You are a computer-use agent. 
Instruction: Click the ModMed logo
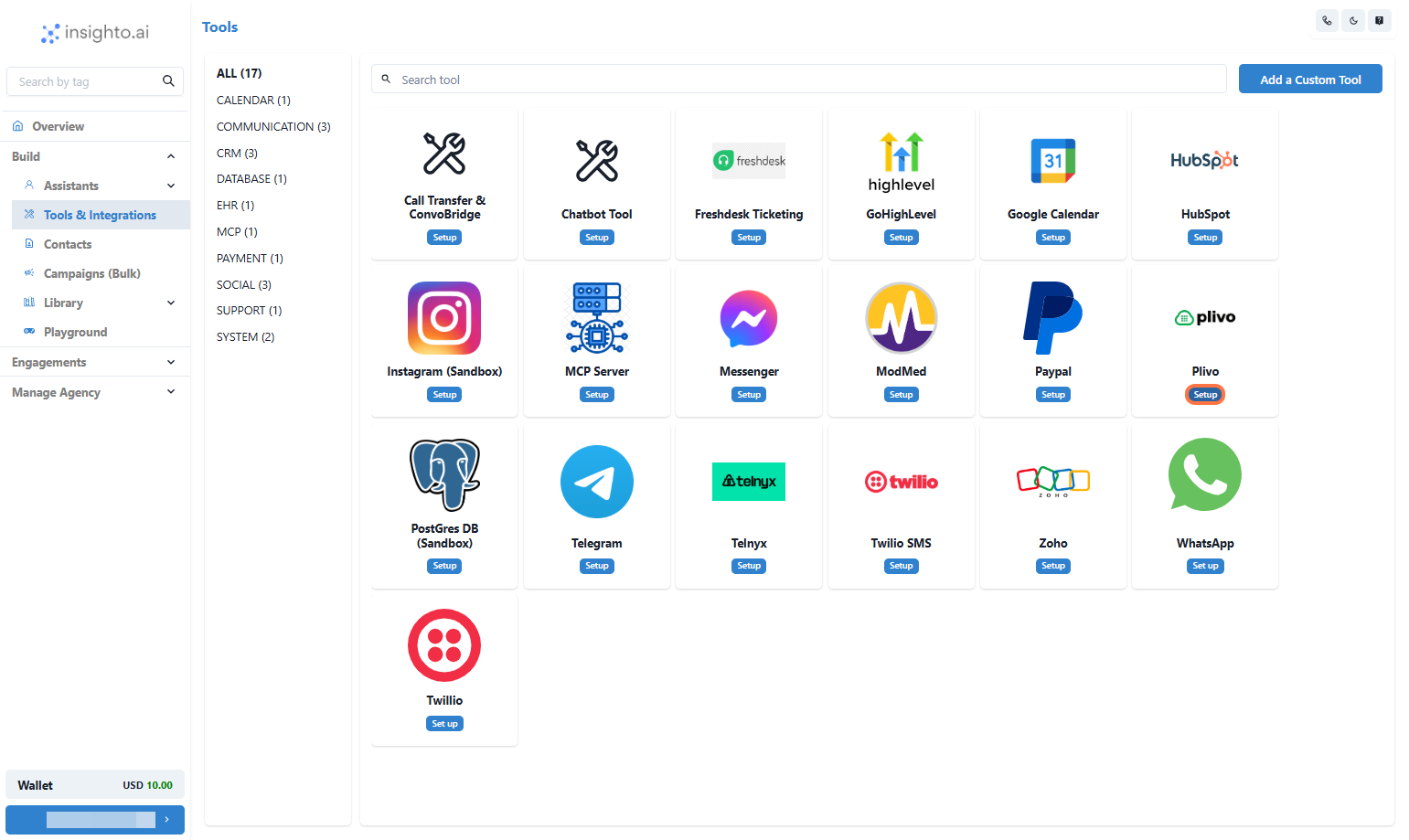[x=902, y=318]
